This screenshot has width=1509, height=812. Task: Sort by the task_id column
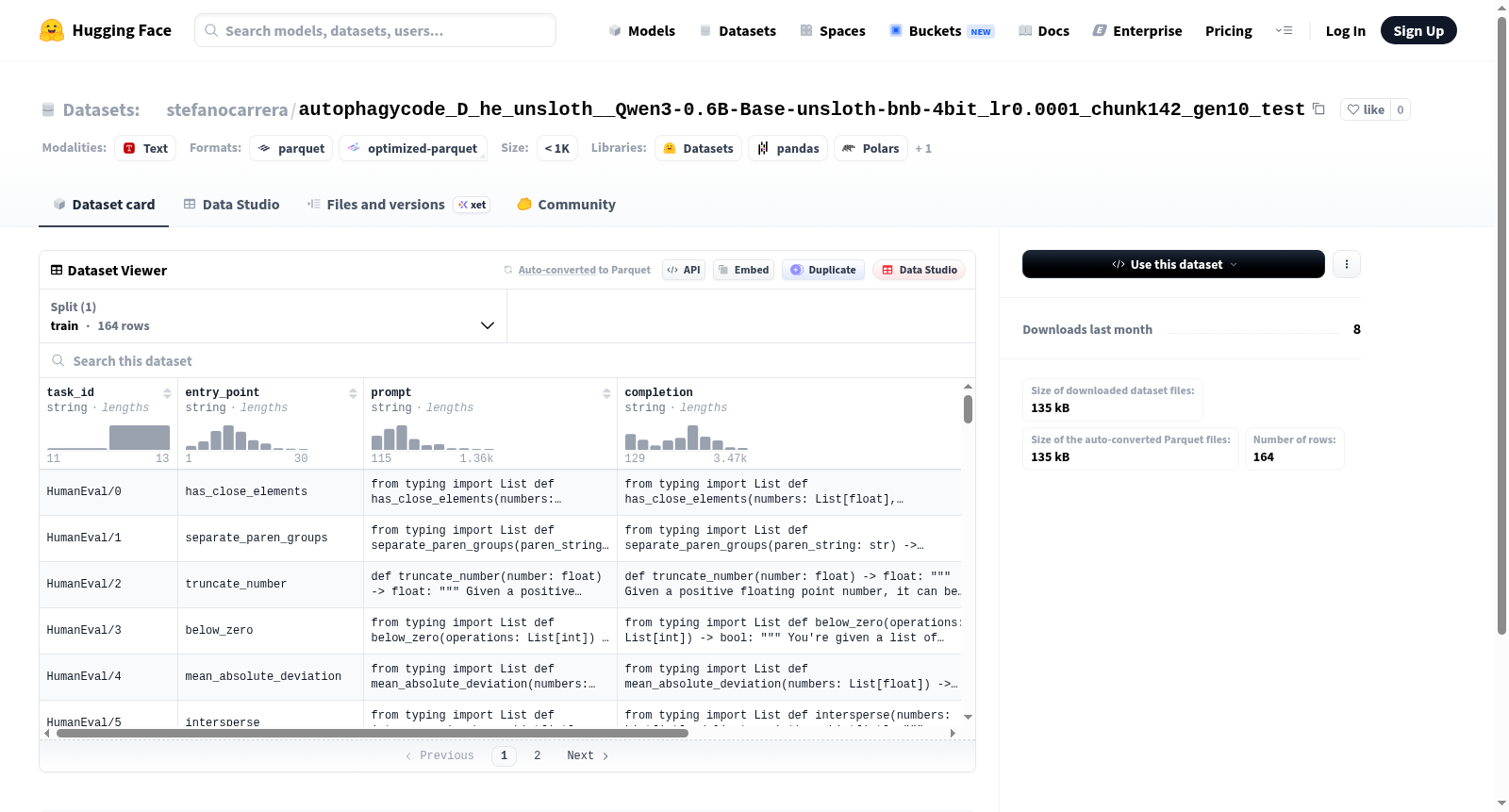pyautogui.click(x=167, y=393)
